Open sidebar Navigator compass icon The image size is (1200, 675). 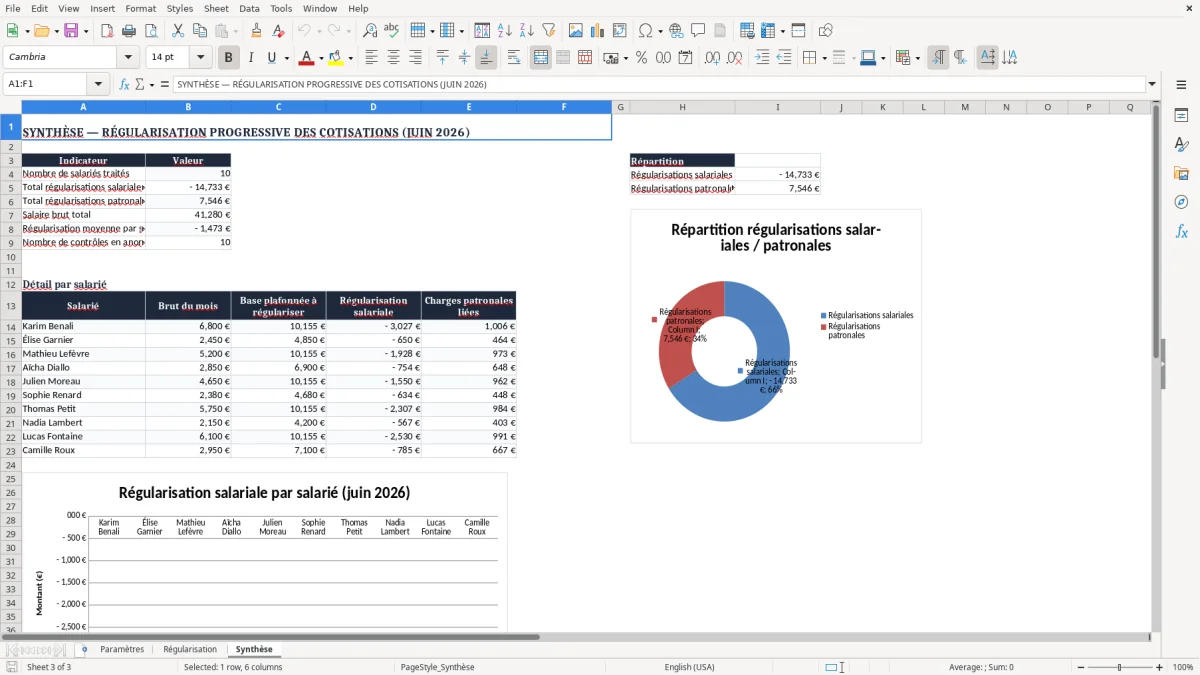(1181, 202)
